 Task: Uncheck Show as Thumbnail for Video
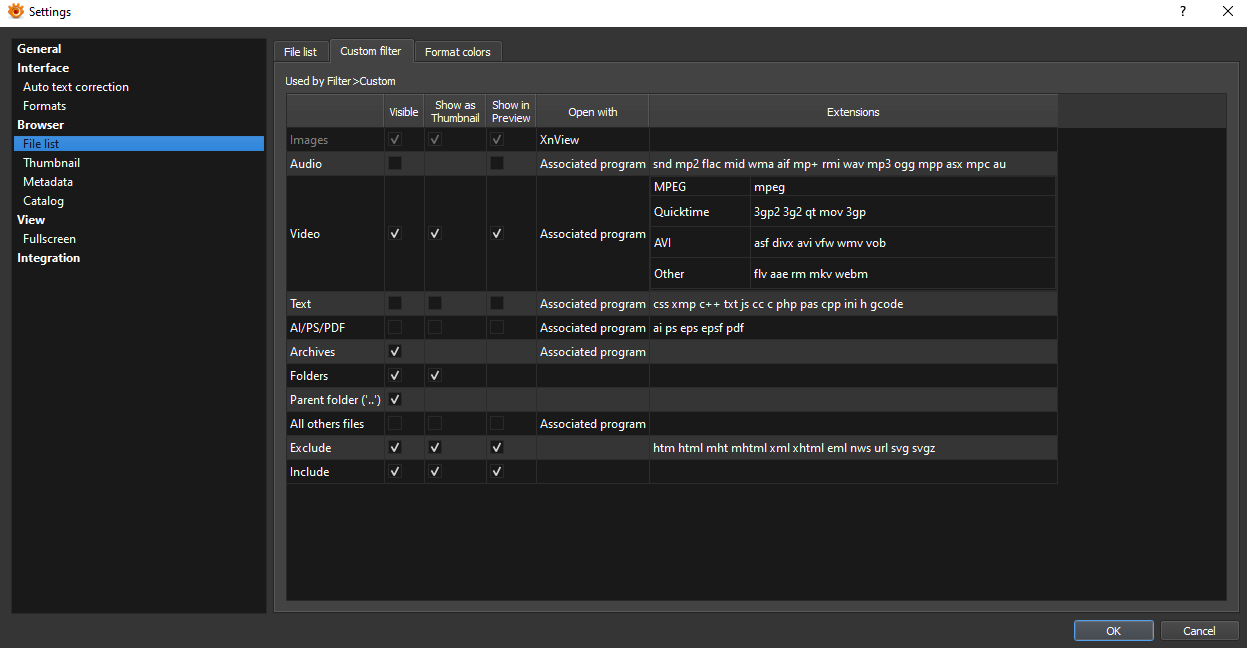click(x=435, y=233)
